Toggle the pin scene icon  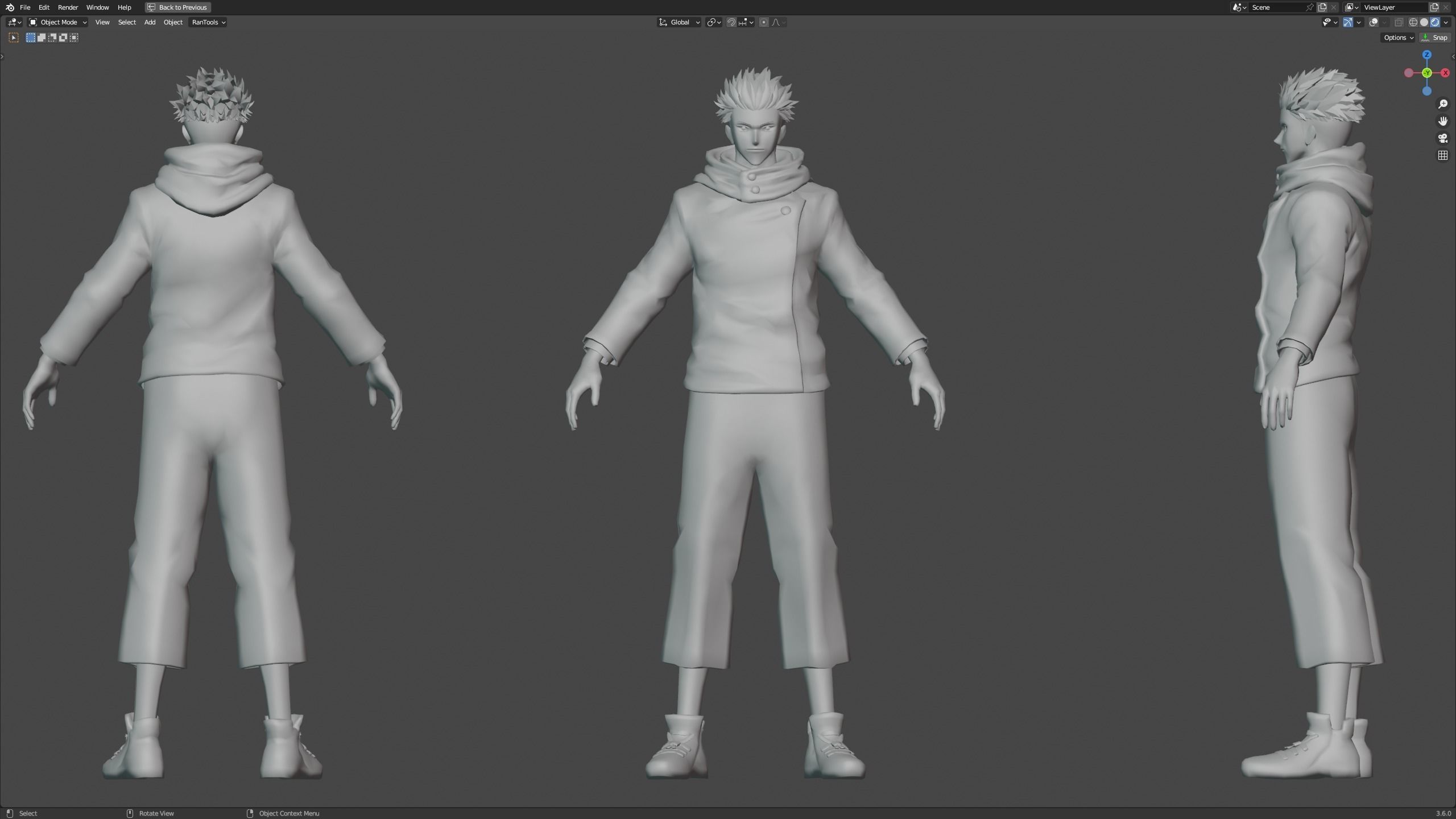(1309, 7)
